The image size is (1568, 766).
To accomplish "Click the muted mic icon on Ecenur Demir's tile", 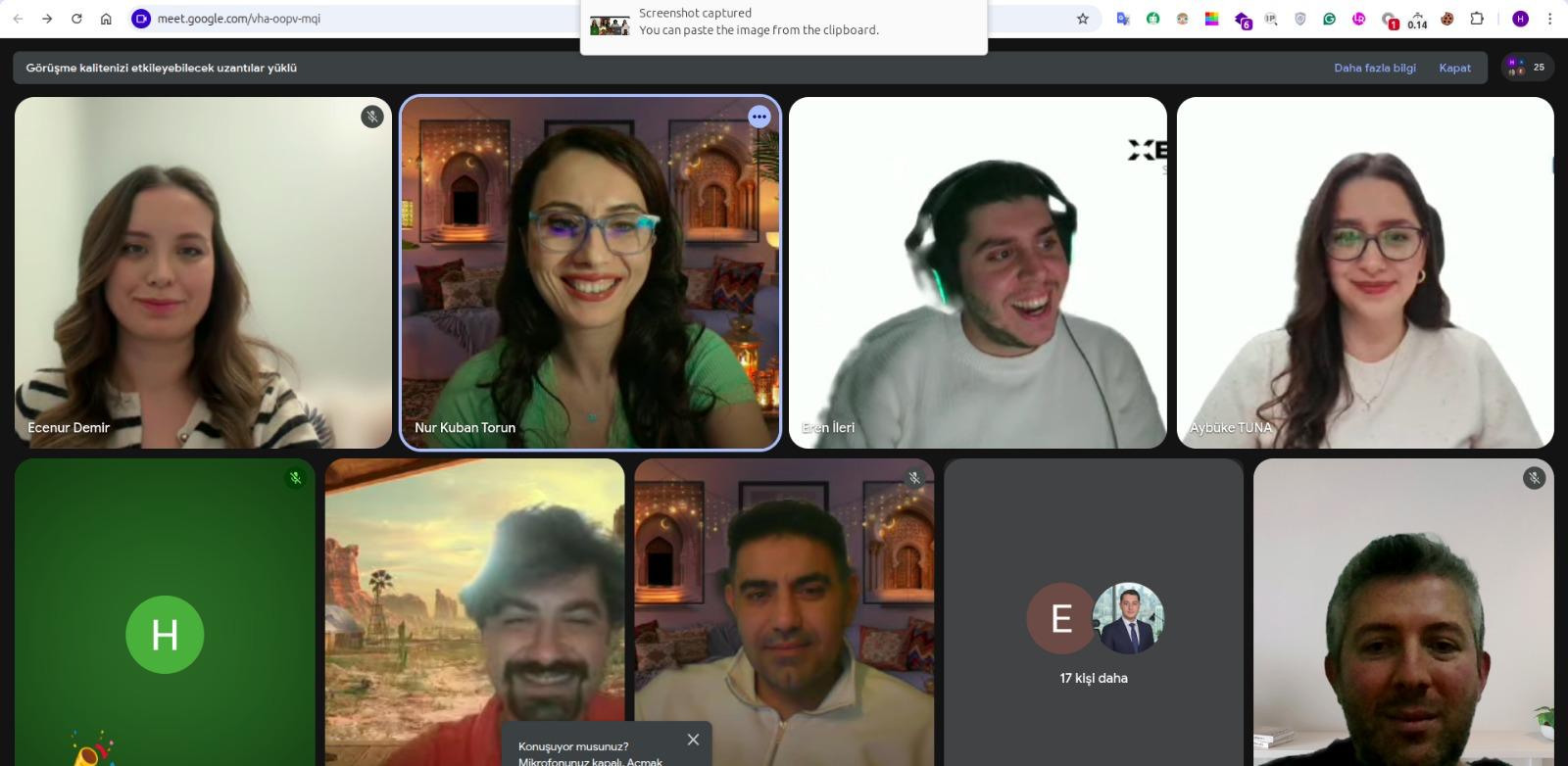I will tap(371, 117).
